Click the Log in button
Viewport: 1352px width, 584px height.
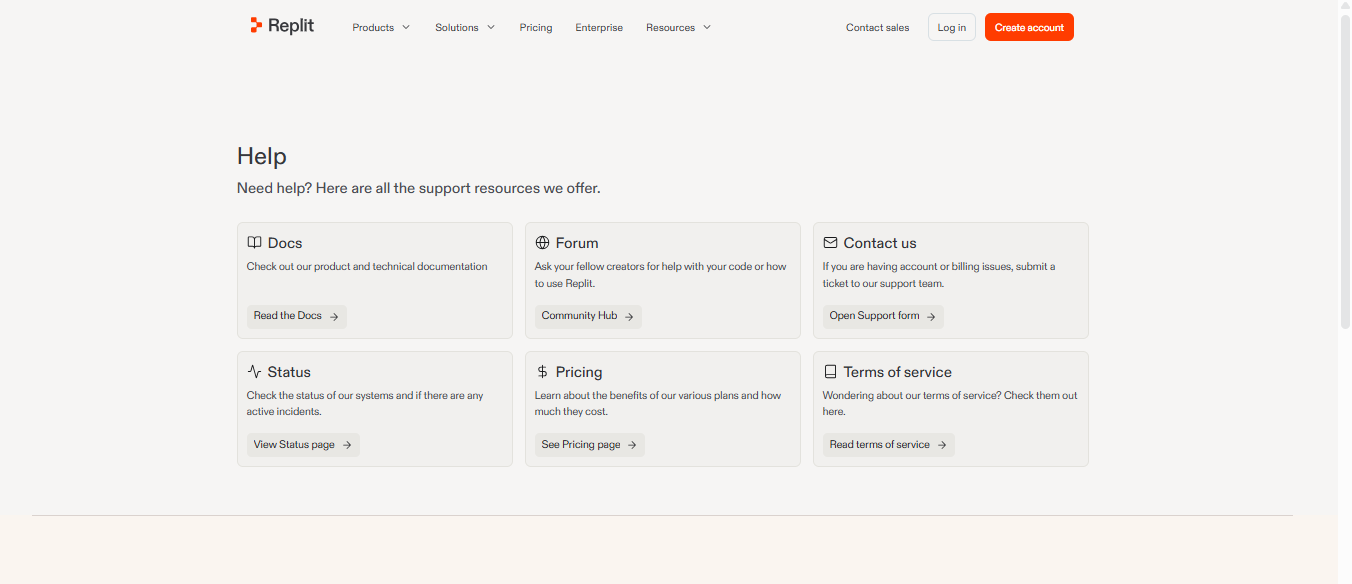(x=952, y=27)
